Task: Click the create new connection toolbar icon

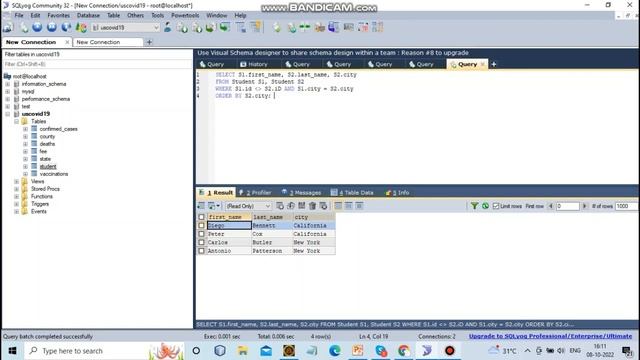Action: 8,27
